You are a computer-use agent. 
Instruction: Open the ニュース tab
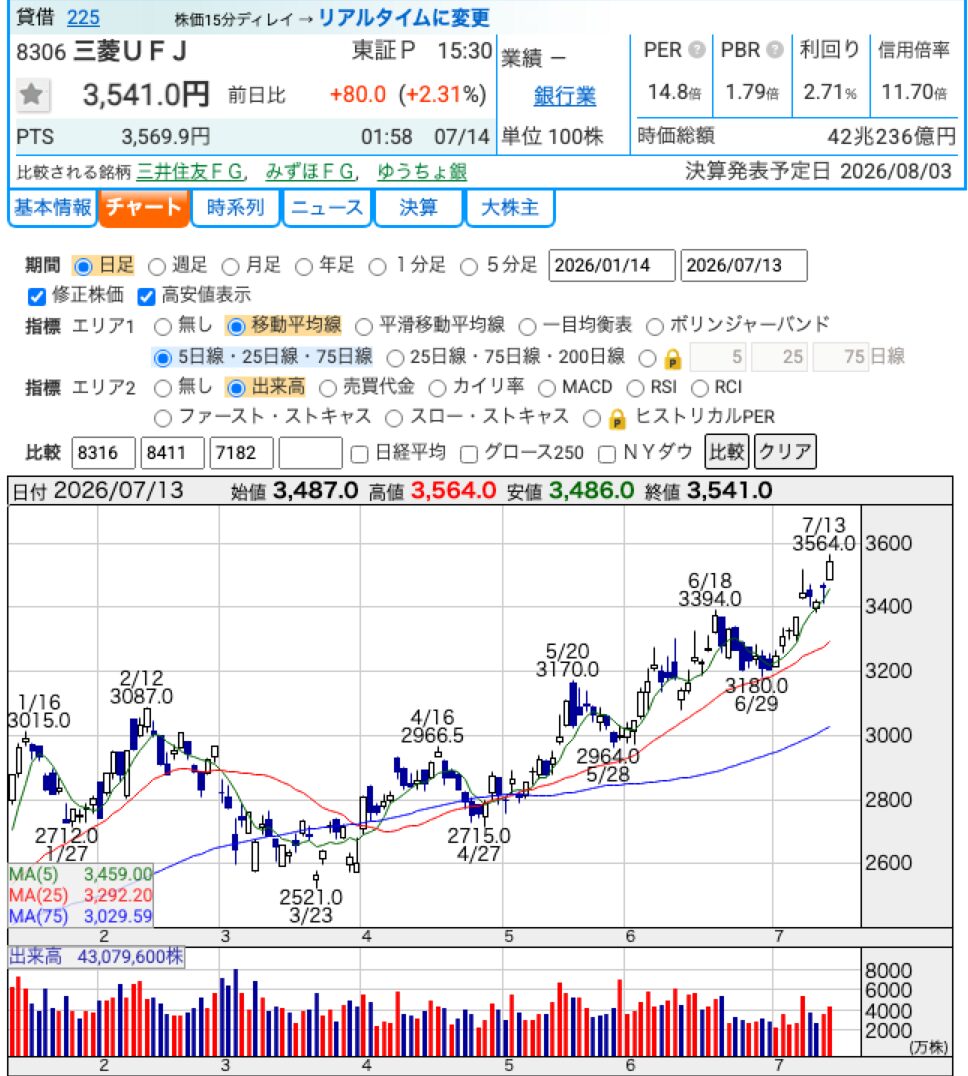pos(327,208)
